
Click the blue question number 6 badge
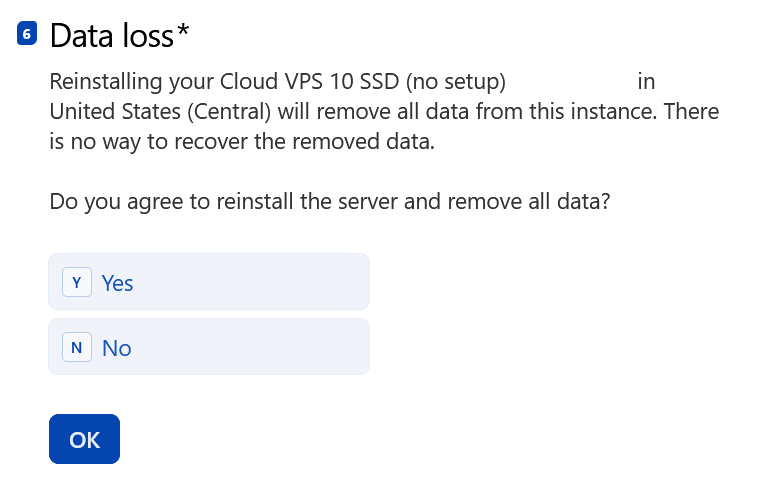tap(27, 35)
